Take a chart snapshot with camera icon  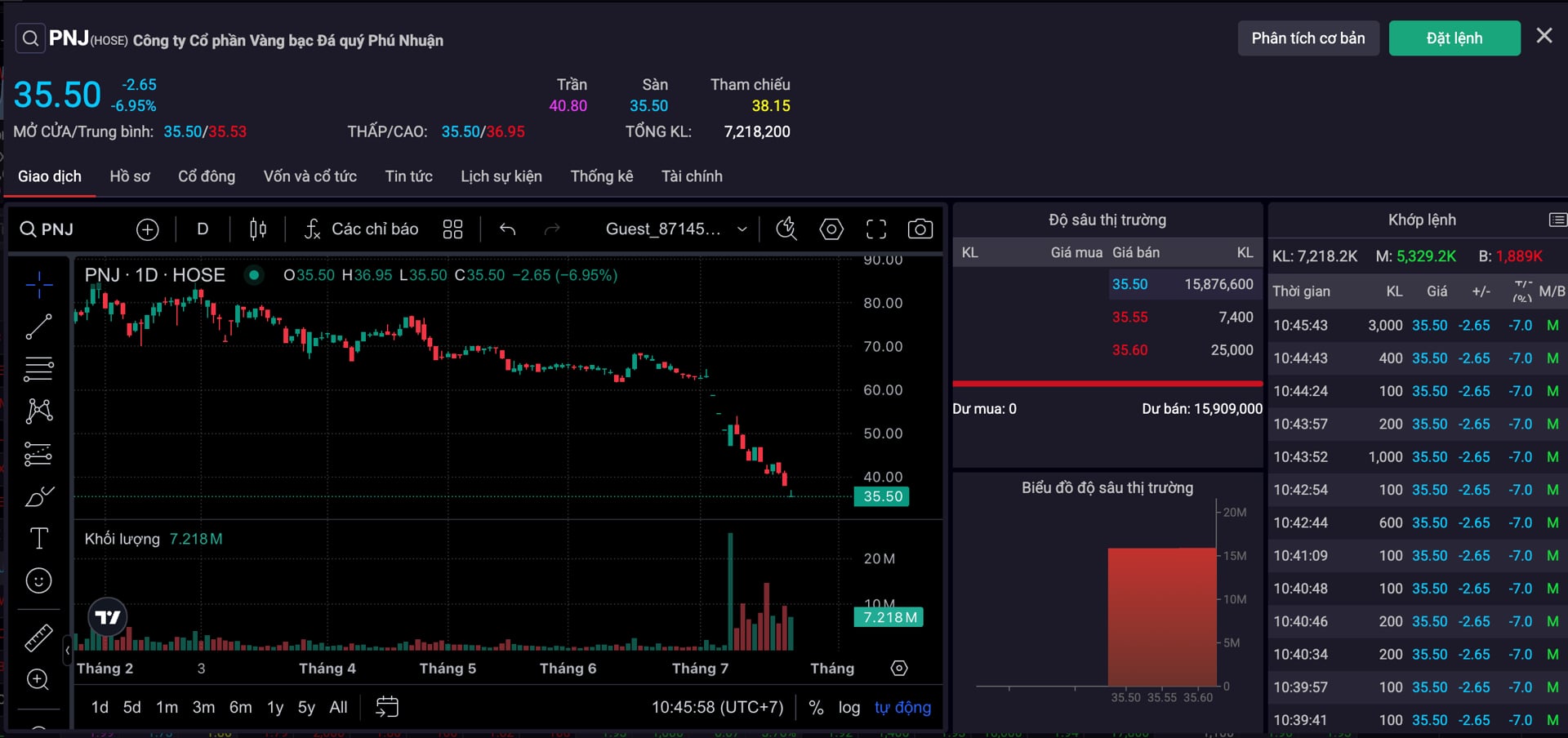[x=920, y=229]
